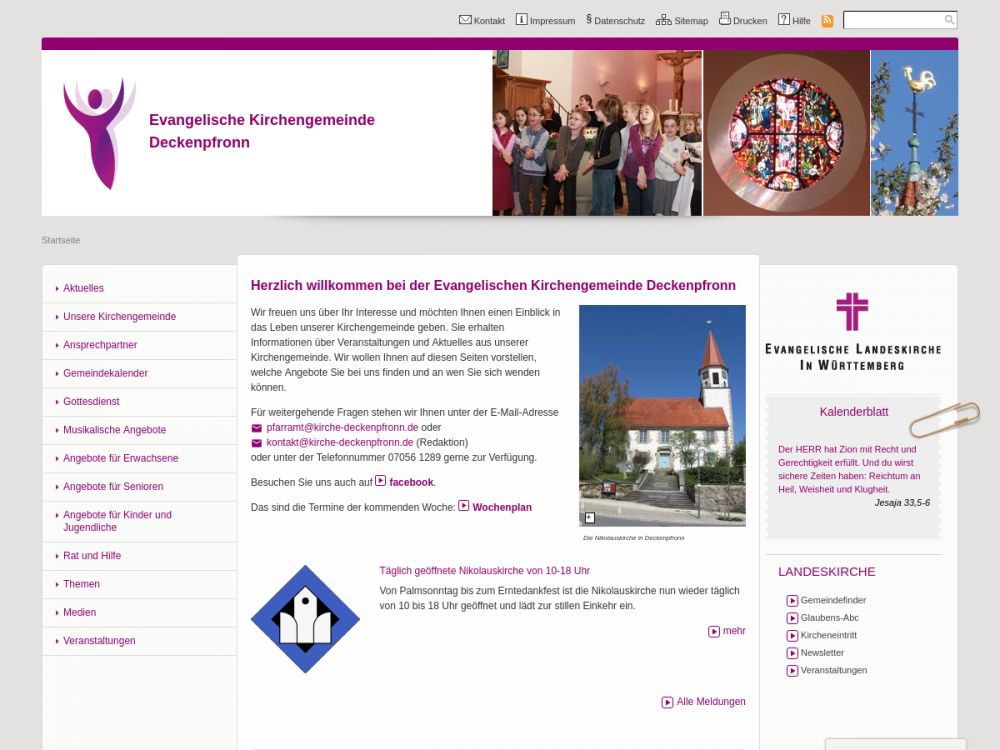Expand Musikalische Angebote in sidebar
This screenshot has height=750, width=1000.
pyautogui.click(x=114, y=430)
